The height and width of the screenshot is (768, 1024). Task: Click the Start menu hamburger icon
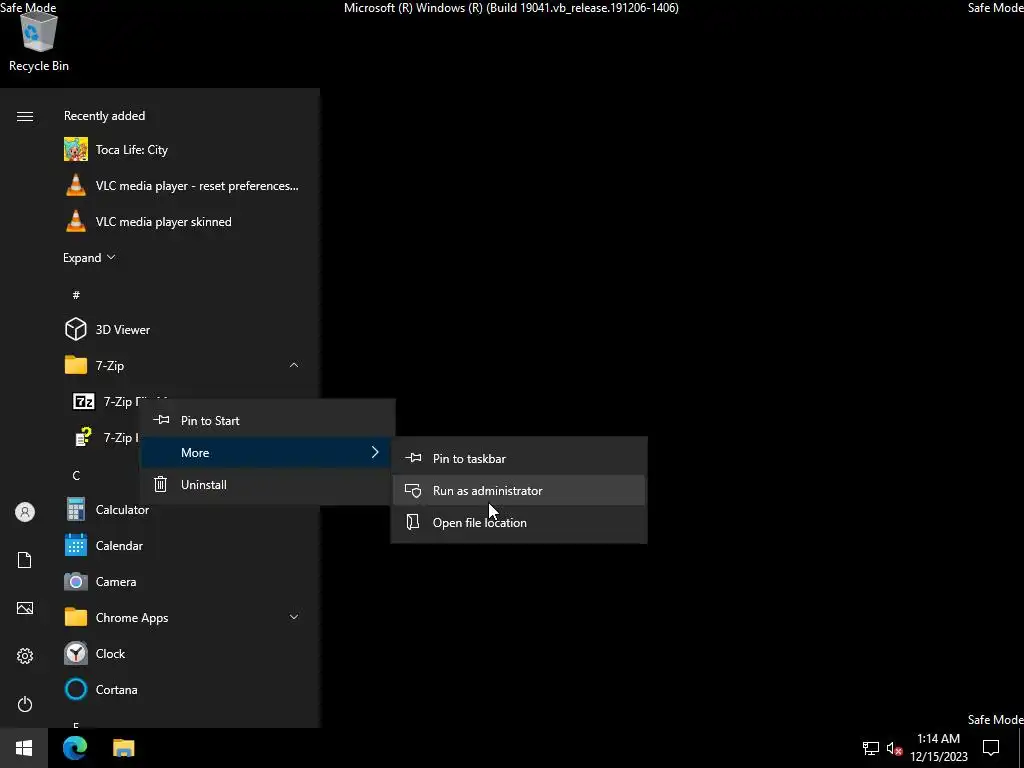pos(25,116)
